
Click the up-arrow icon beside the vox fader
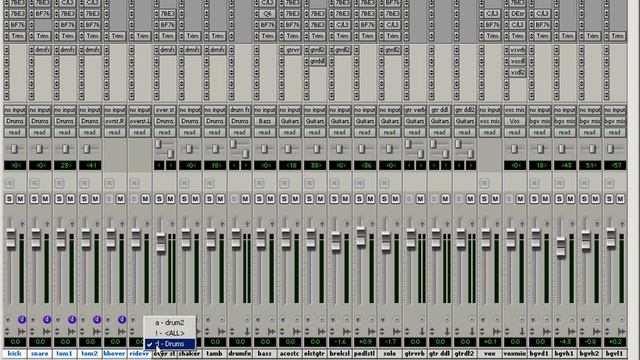coord(497,224)
